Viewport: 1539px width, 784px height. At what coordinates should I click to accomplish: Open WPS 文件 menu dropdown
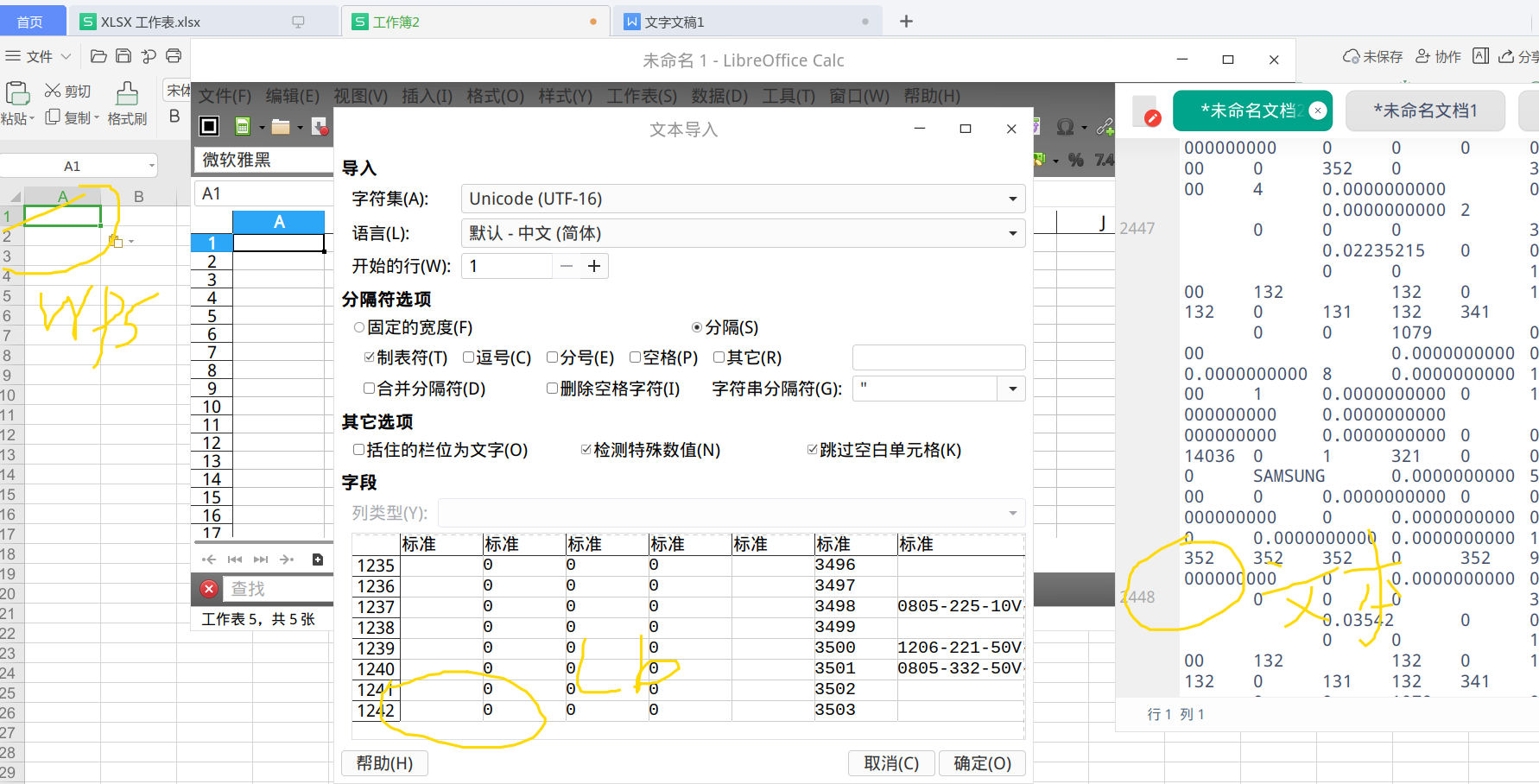click(38, 56)
